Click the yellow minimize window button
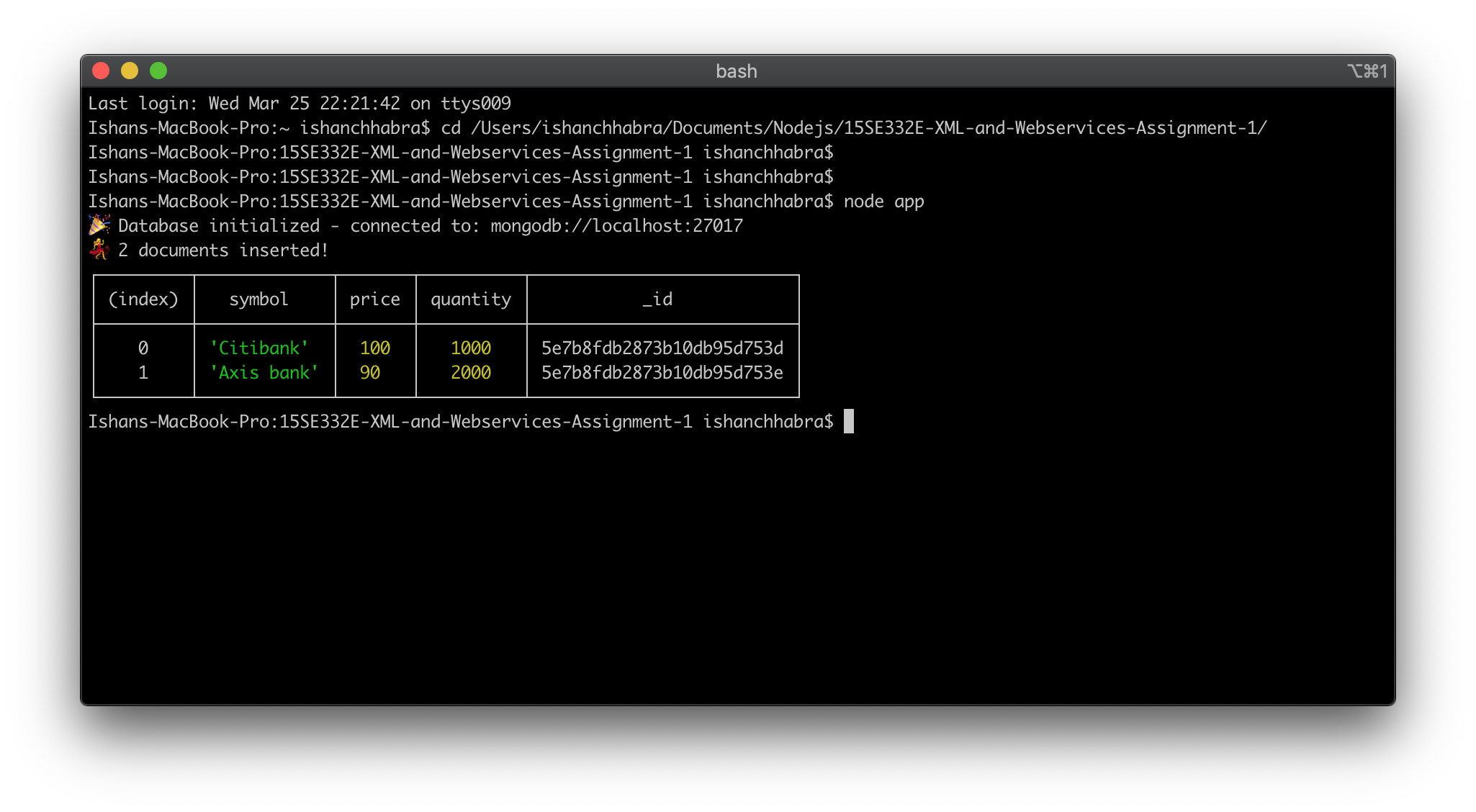This screenshot has height=812, width=1476. [x=130, y=71]
